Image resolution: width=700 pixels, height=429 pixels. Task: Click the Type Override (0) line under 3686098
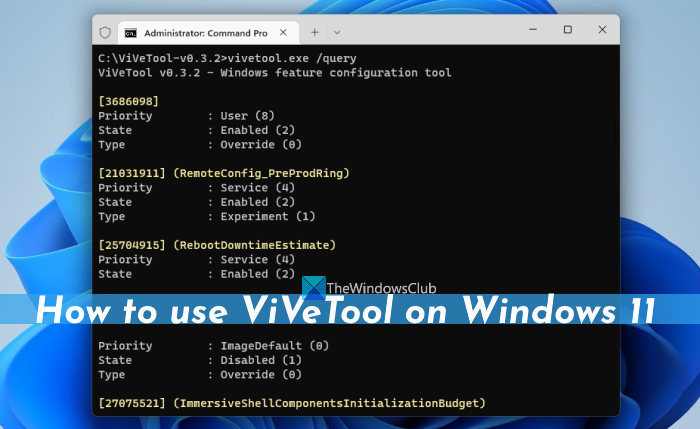click(200, 145)
